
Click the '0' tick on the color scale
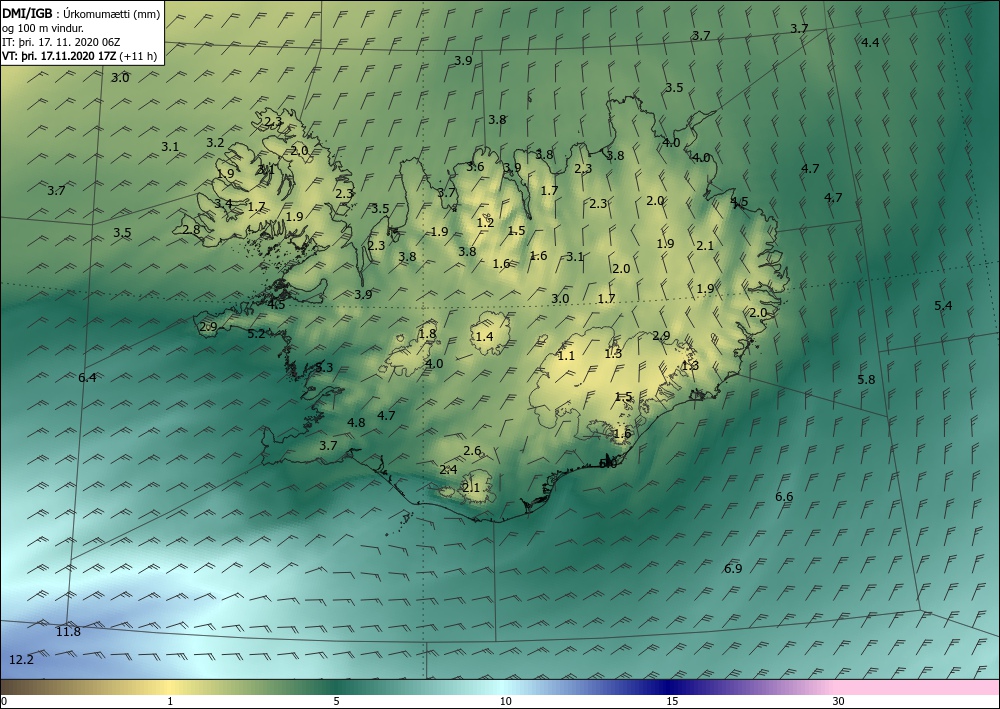[4, 701]
